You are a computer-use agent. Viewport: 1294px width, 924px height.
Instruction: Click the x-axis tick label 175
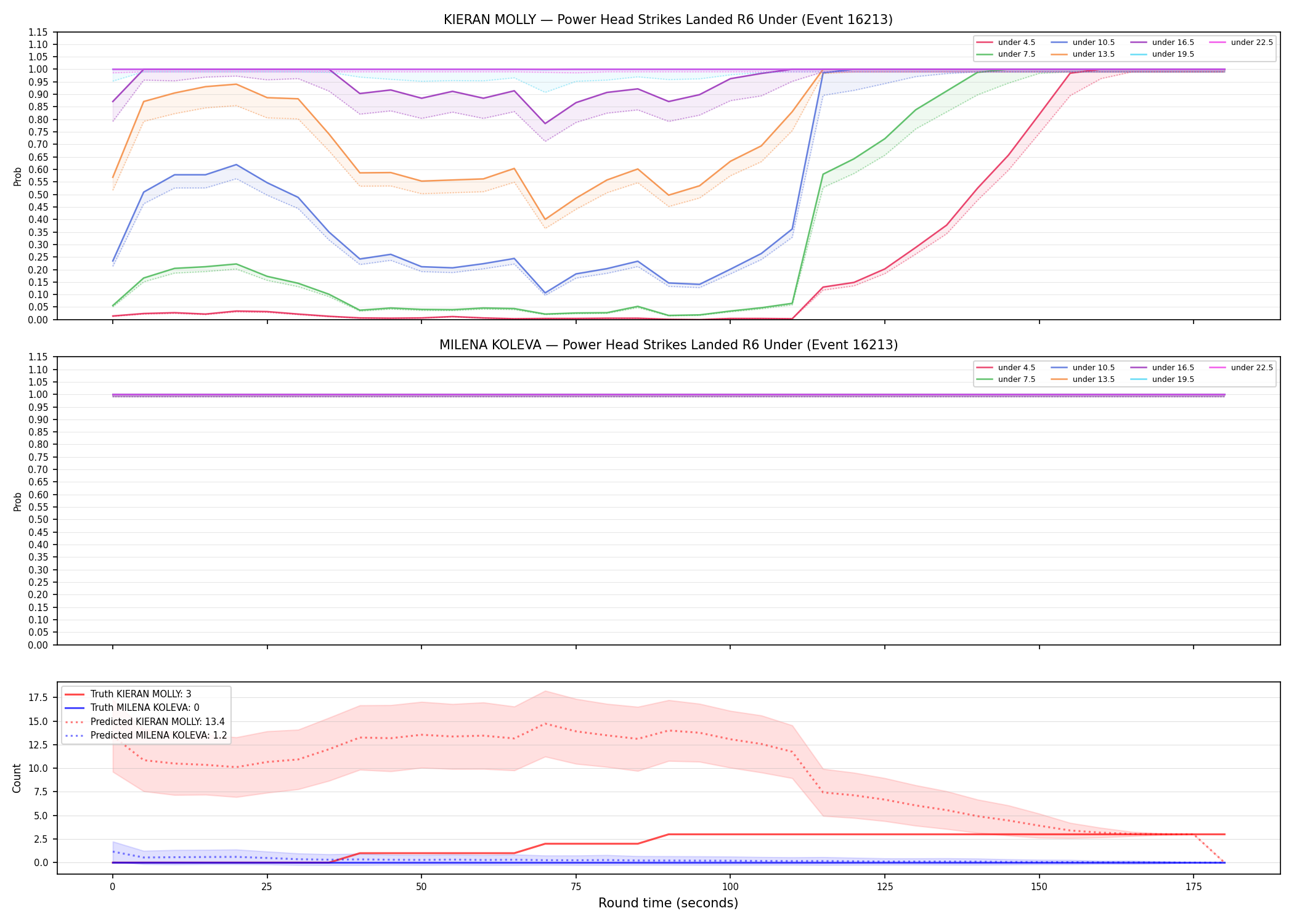pyautogui.click(x=1194, y=887)
